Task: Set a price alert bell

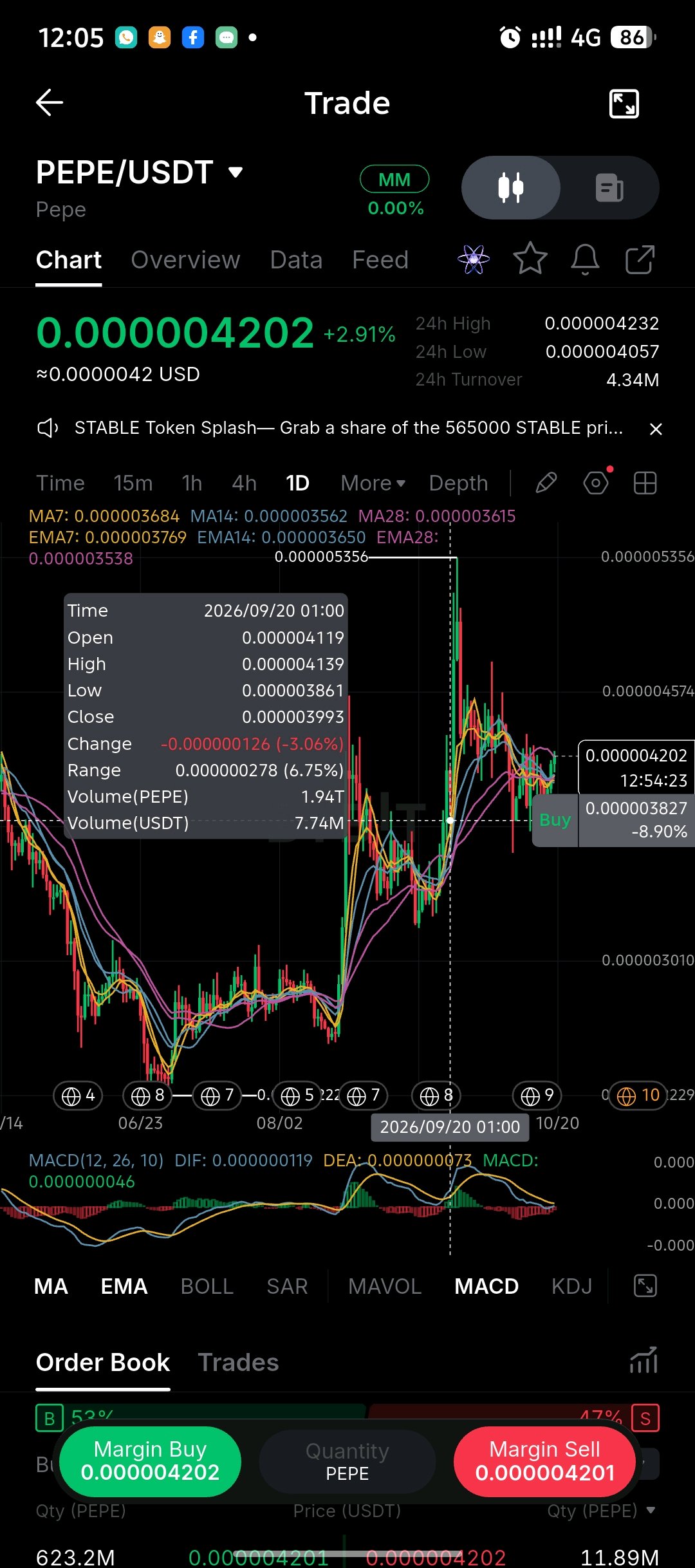Action: (585, 259)
